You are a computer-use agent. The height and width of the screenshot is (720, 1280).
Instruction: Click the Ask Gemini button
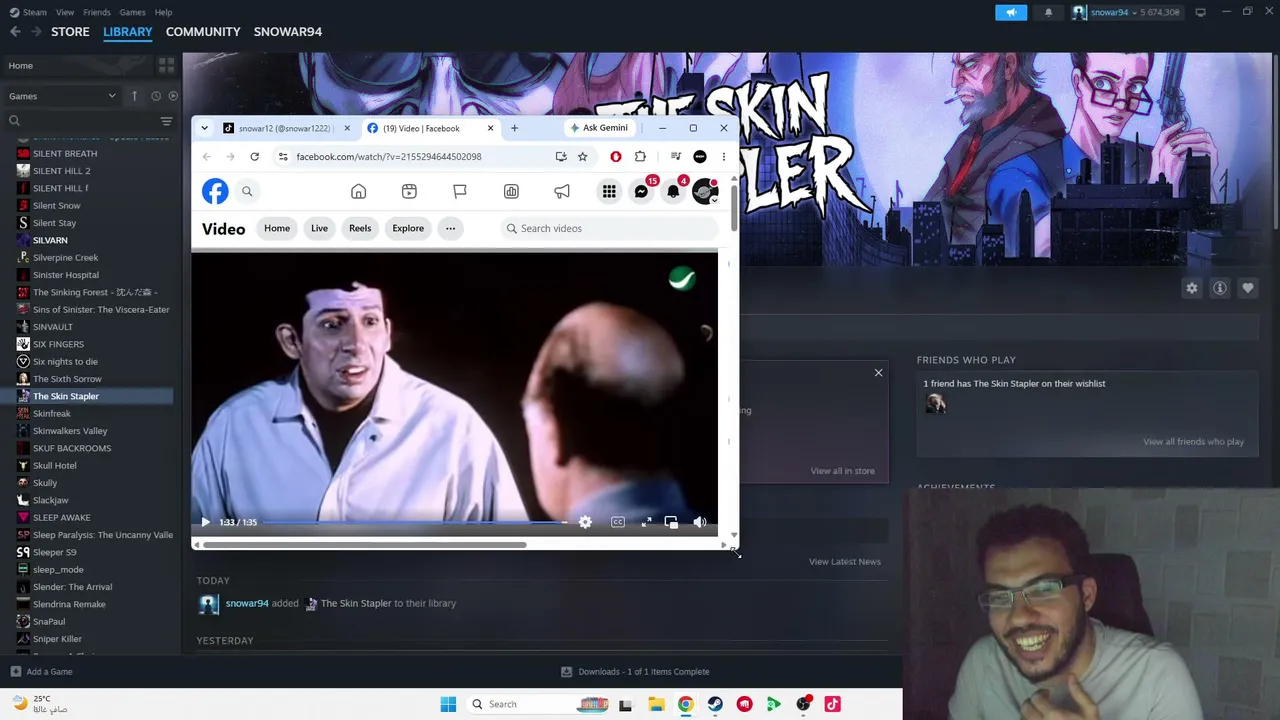pyautogui.click(x=599, y=128)
